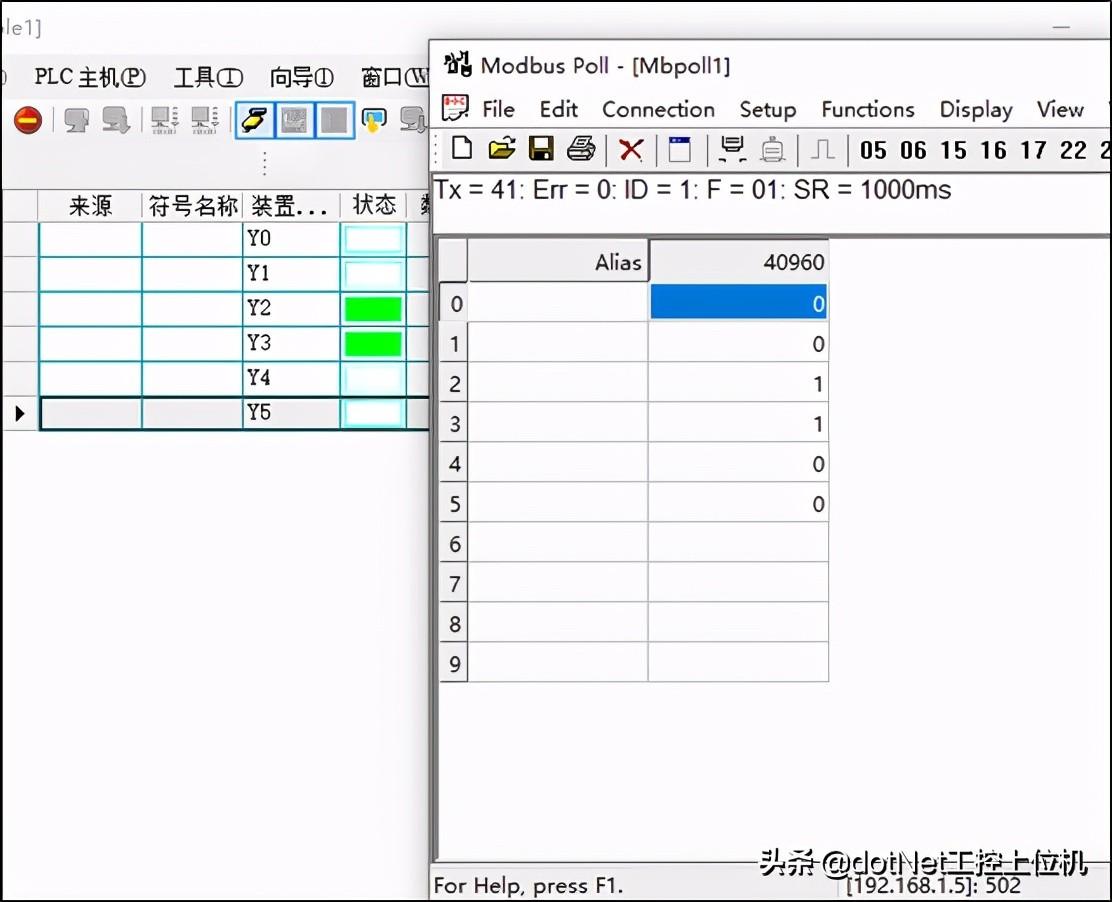Click the Connect icon in Modbus Poll toolbar
This screenshot has height=902, width=1112.
point(732,149)
